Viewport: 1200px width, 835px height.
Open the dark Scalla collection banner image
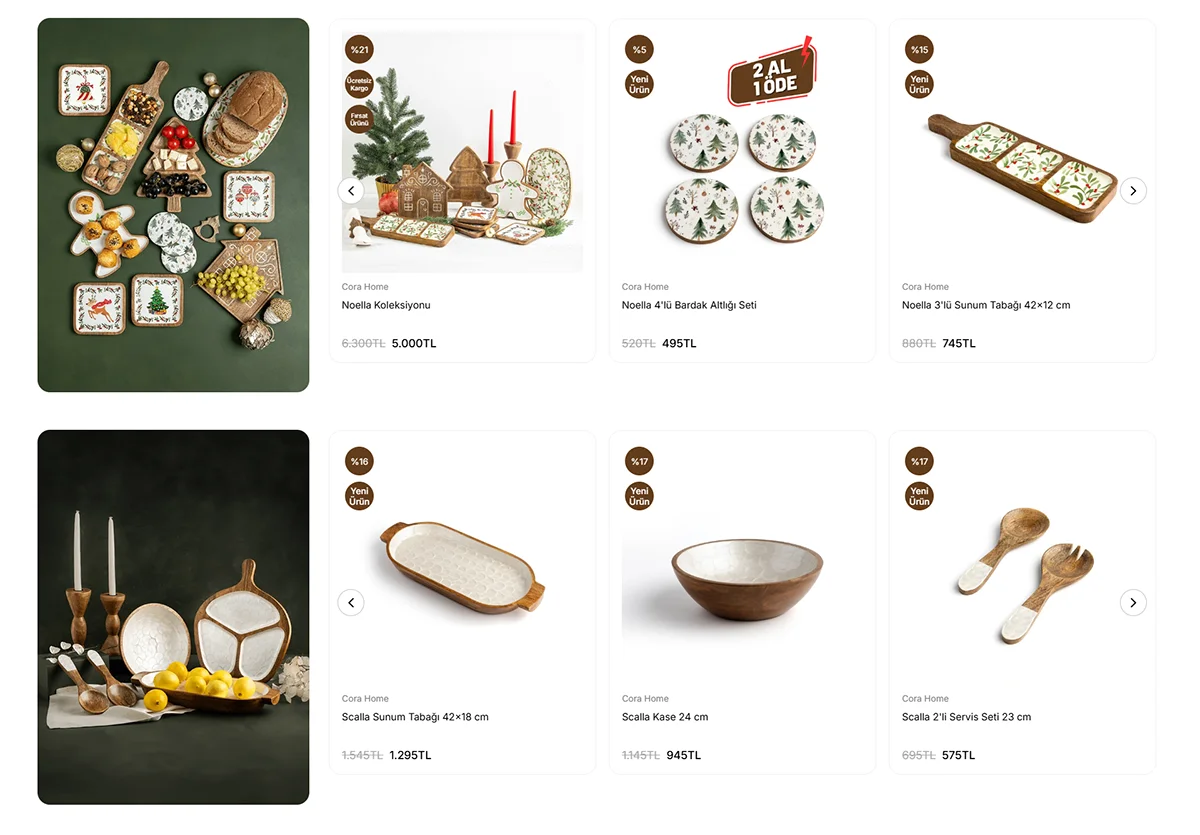pyautogui.click(x=173, y=617)
